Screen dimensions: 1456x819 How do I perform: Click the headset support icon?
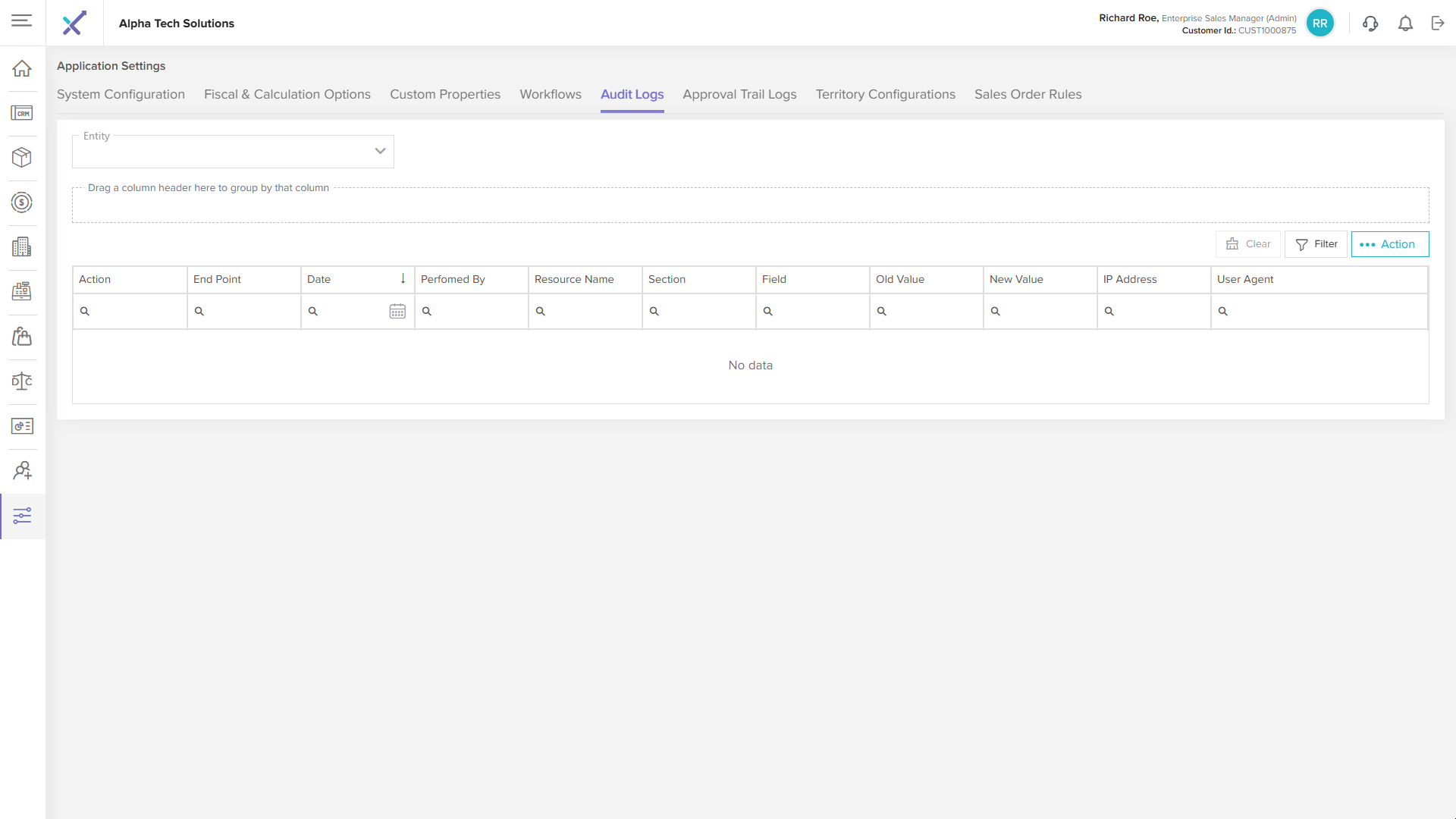coord(1370,24)
